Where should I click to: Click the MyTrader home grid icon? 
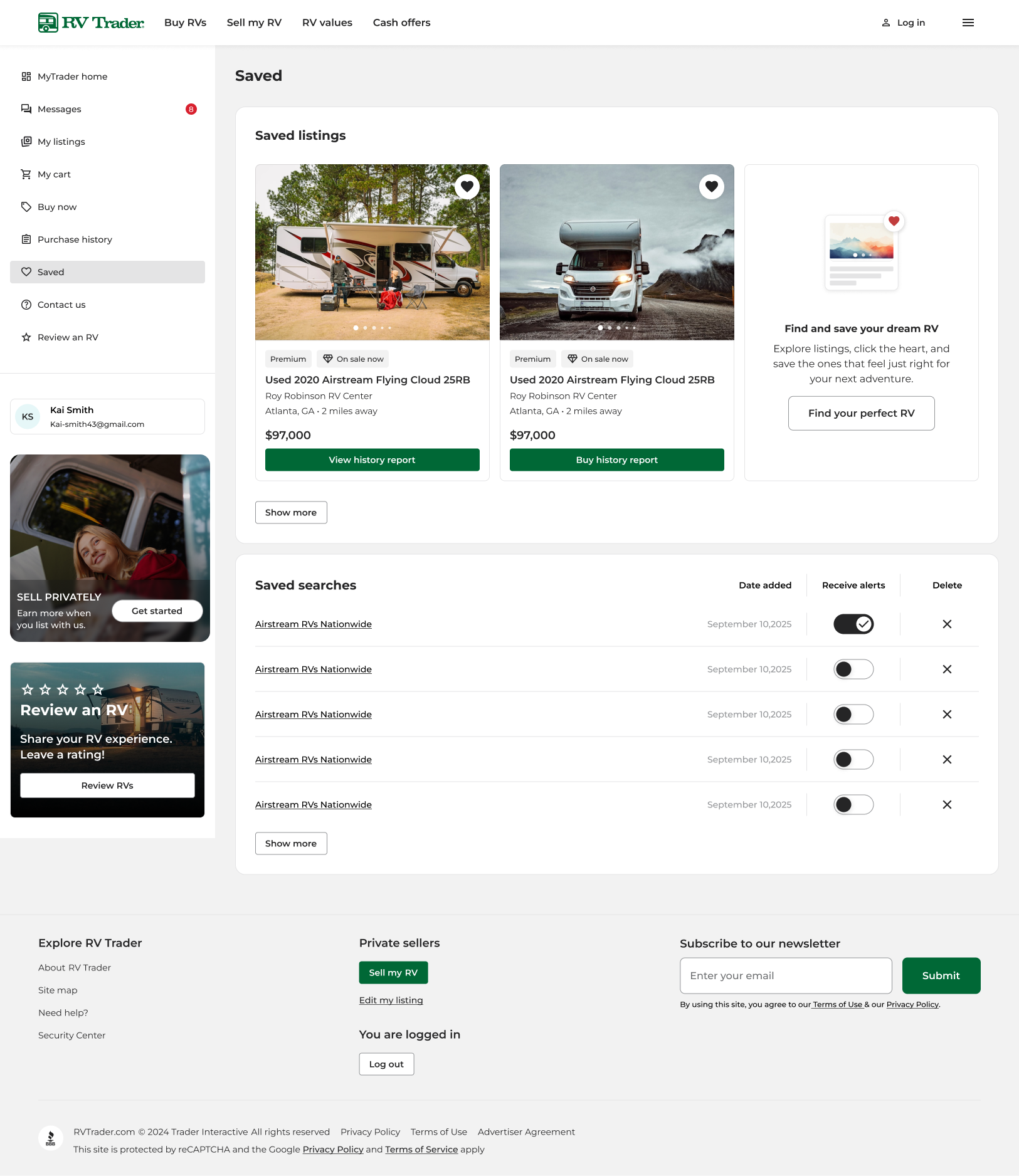26,76
